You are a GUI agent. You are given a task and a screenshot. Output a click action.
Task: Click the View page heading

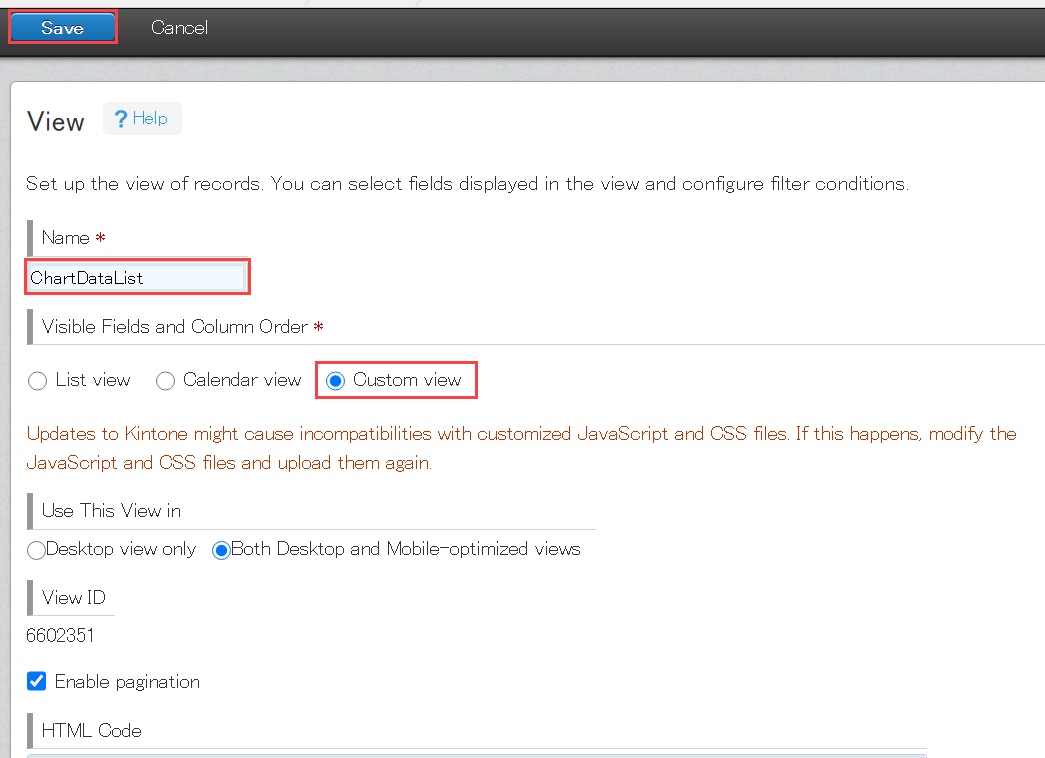[x=56, y=122]
